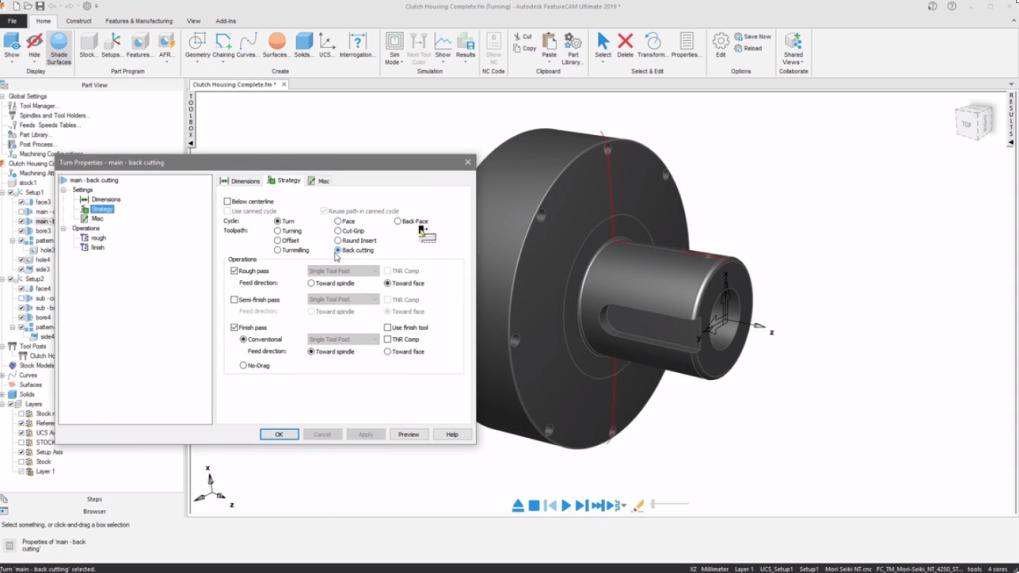This screenshot has height=573, width=1019.
Task: Toggle the Setup Axis layer checkbox
Action: (x=21, y=452)
